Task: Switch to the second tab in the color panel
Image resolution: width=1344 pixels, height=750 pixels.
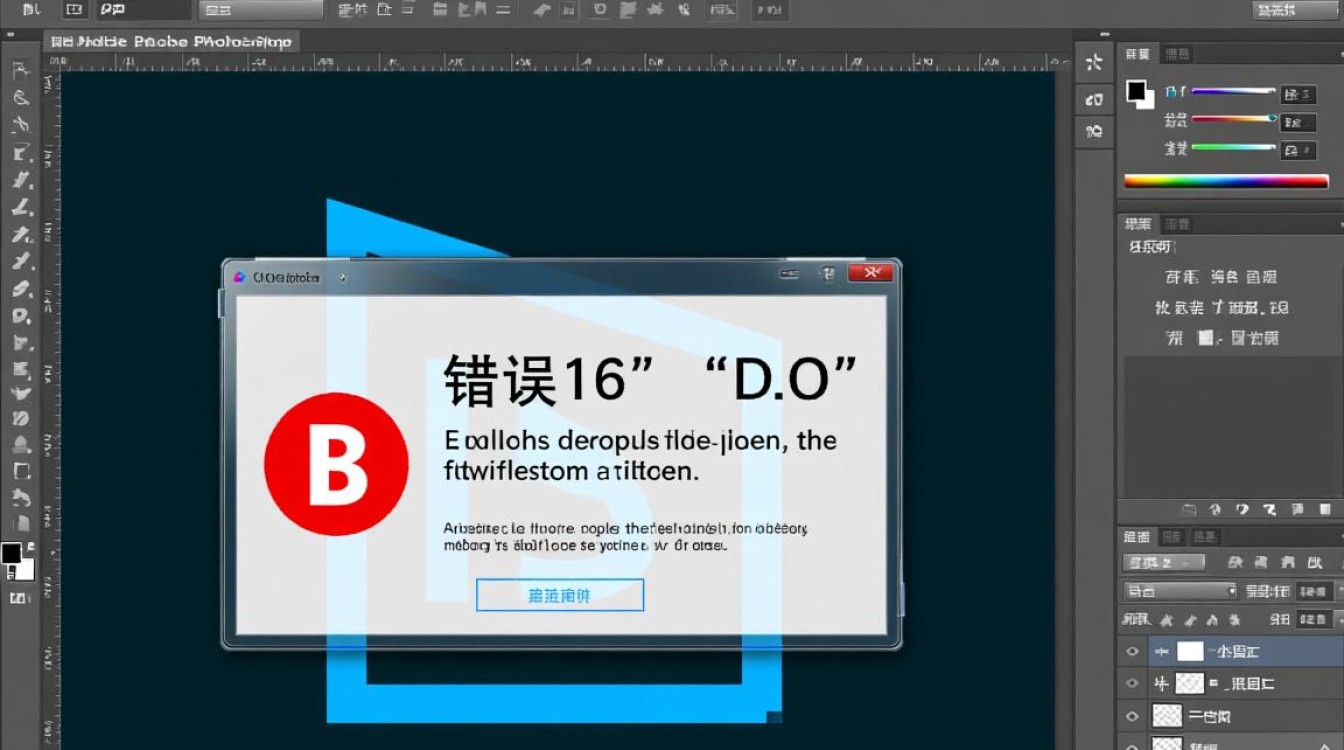Action: (x=1177, y=54)
